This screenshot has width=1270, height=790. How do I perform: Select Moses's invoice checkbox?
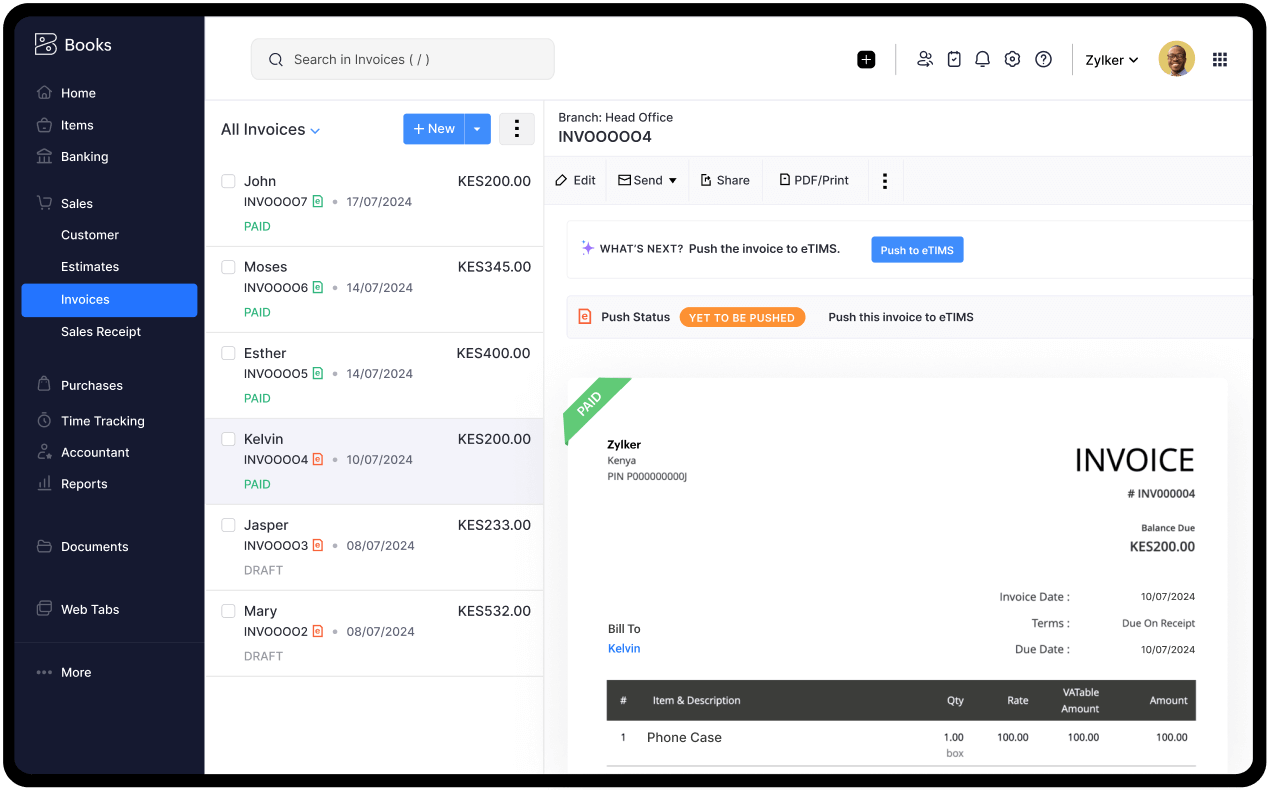(228, 266)
